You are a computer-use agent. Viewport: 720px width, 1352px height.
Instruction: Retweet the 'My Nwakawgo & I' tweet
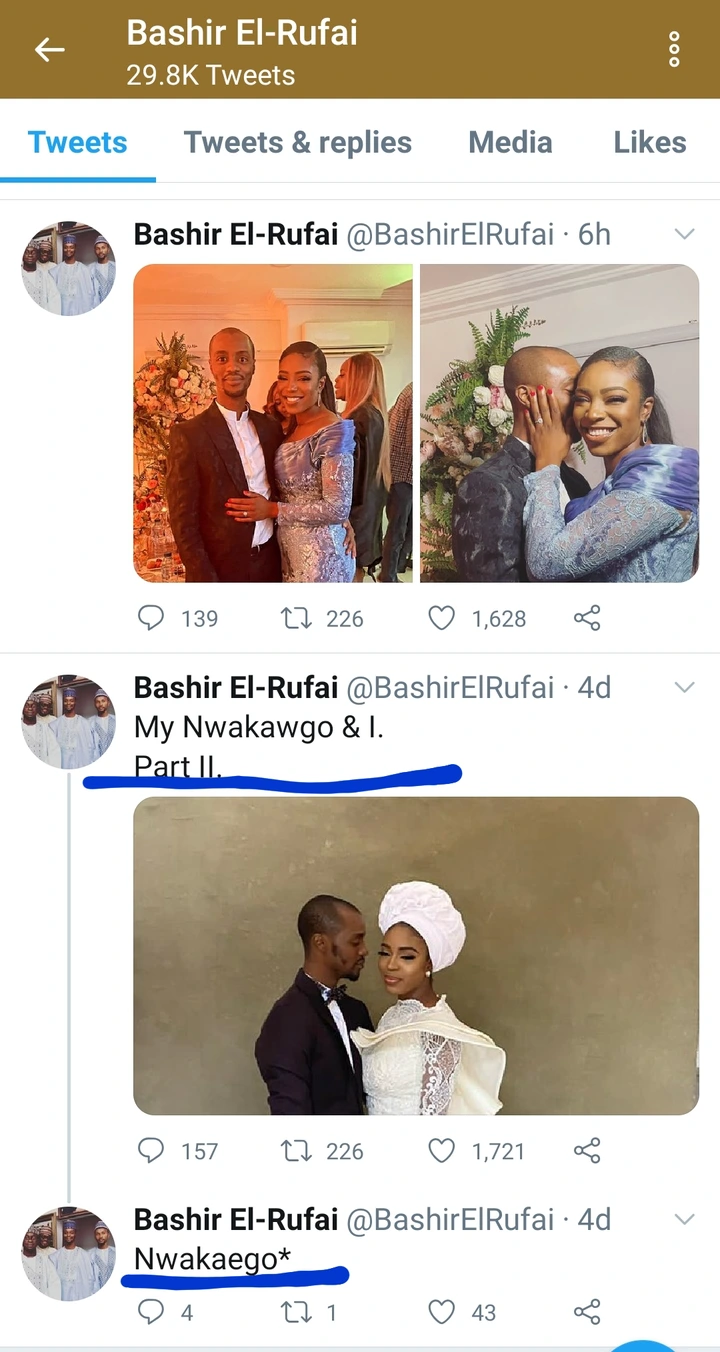coord(296,1151)
